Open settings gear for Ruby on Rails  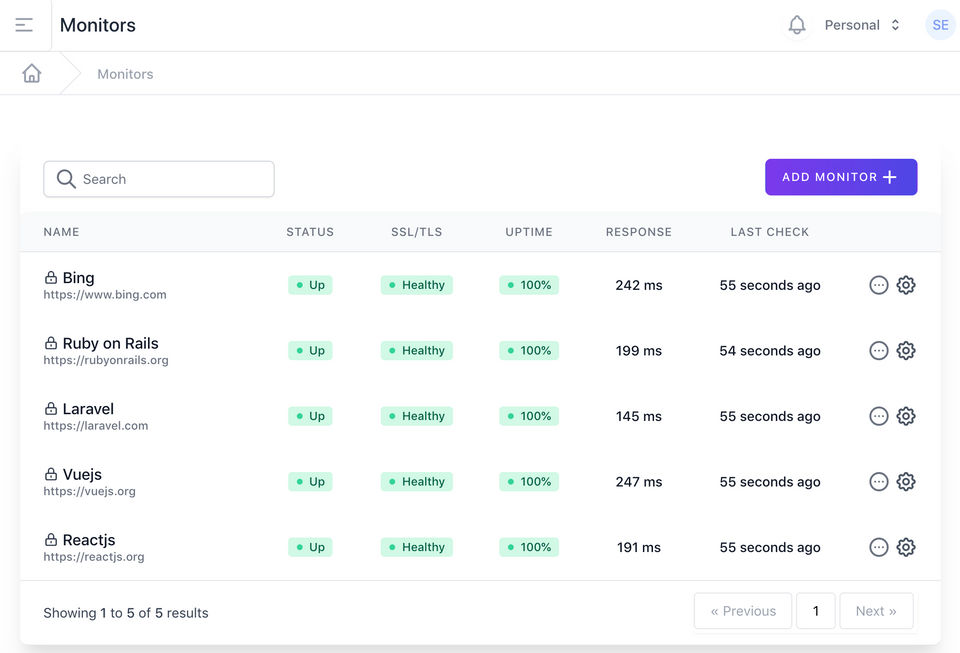point(906,351)
